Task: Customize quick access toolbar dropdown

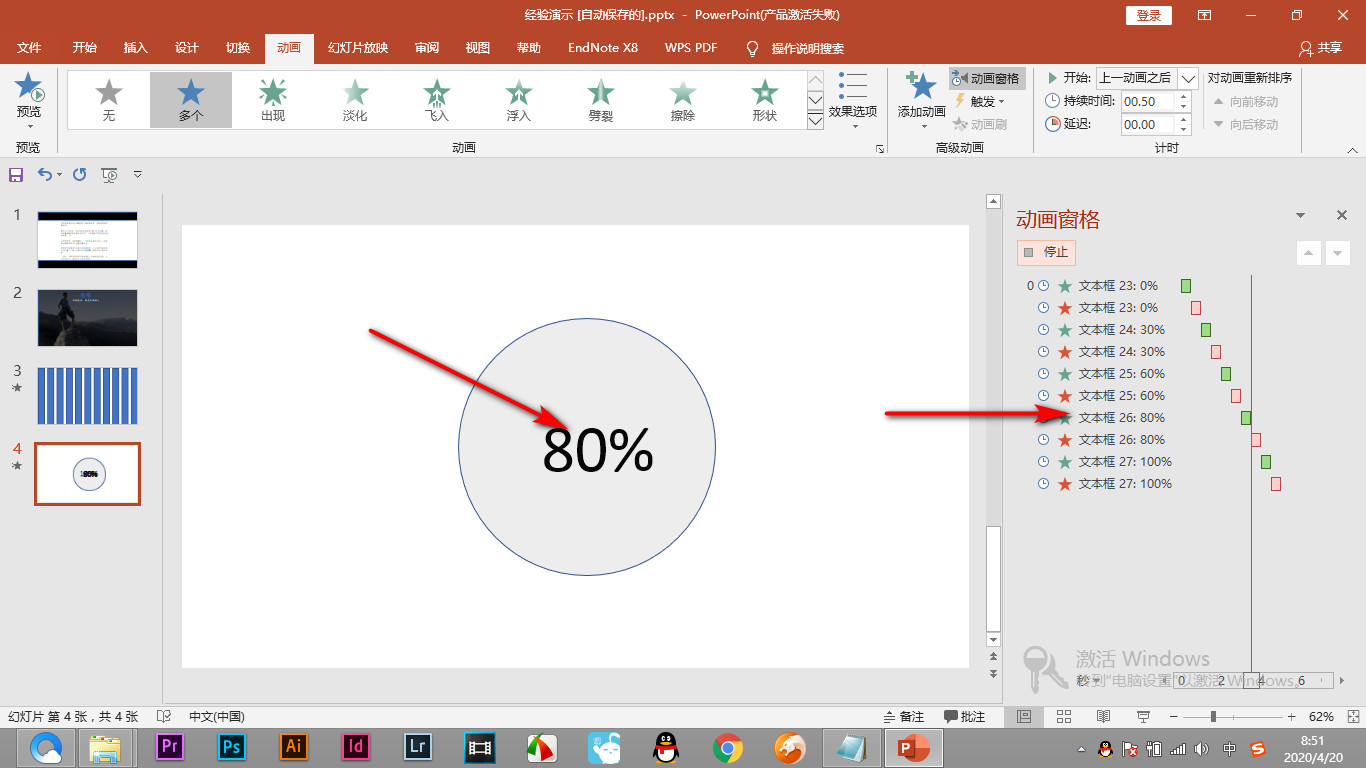Action: (x=138, y=175)
